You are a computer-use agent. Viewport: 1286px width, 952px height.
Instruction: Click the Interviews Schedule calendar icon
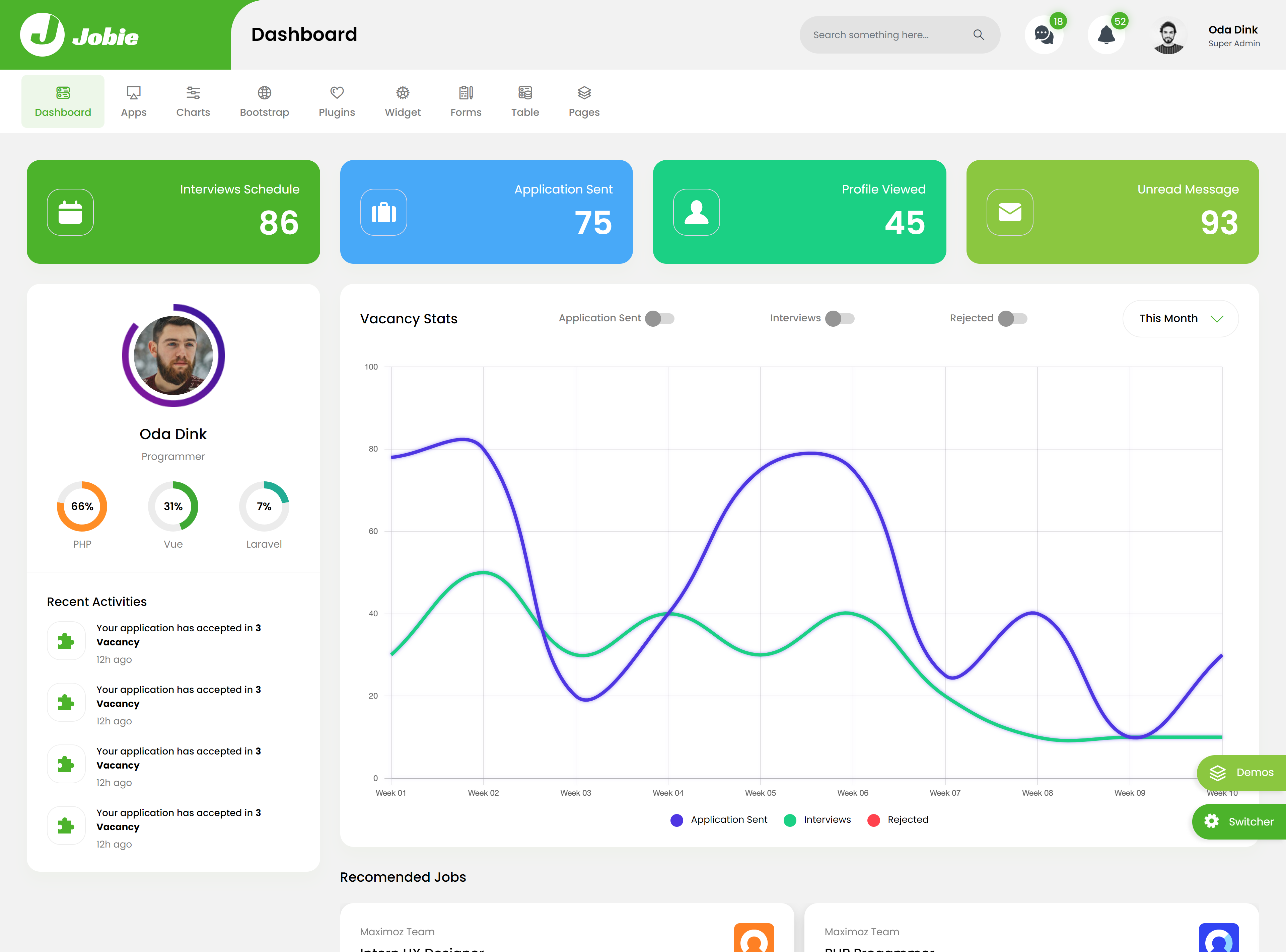coord(70,212)
